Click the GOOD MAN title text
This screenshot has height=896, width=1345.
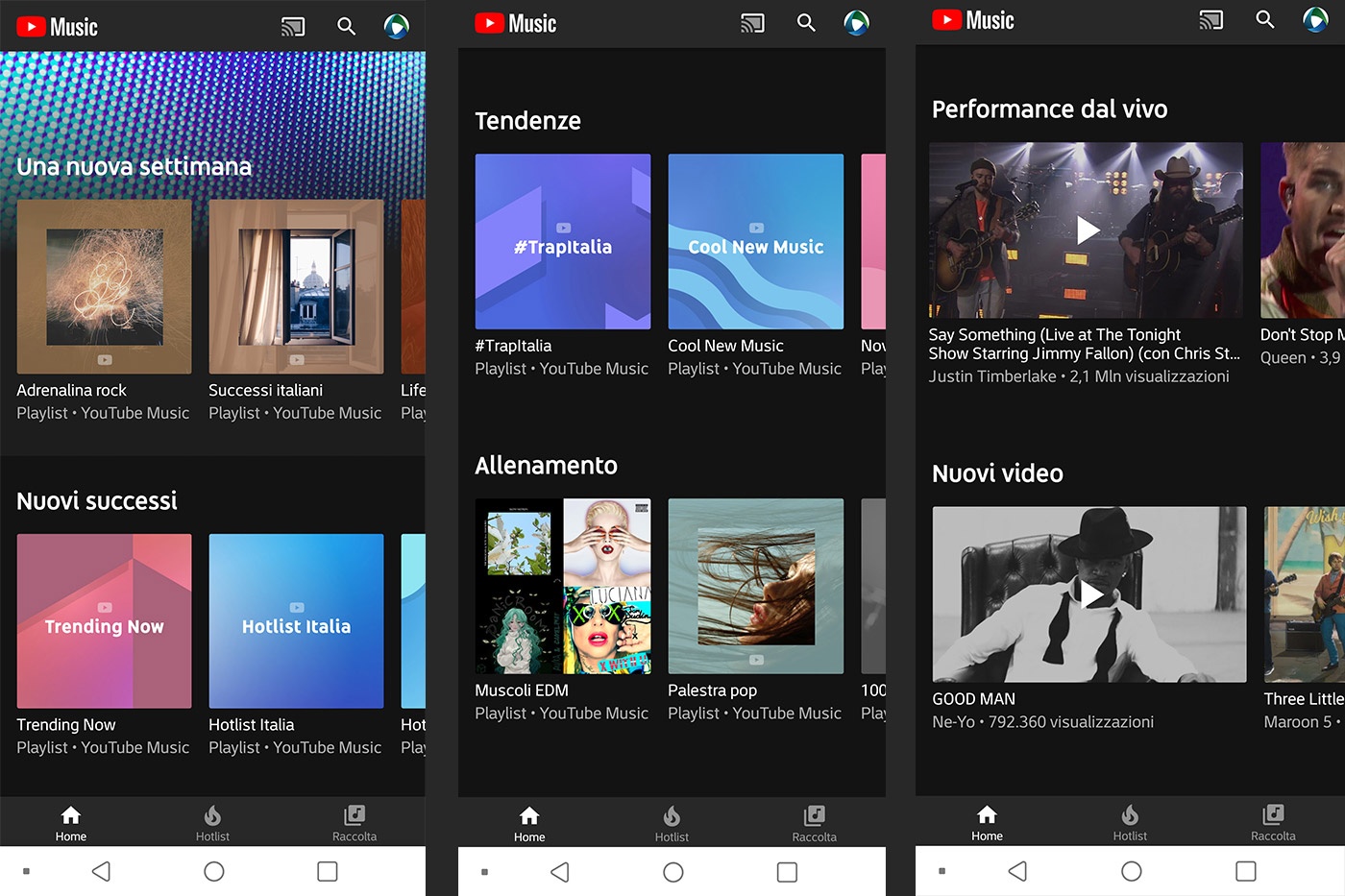point(973,699)
